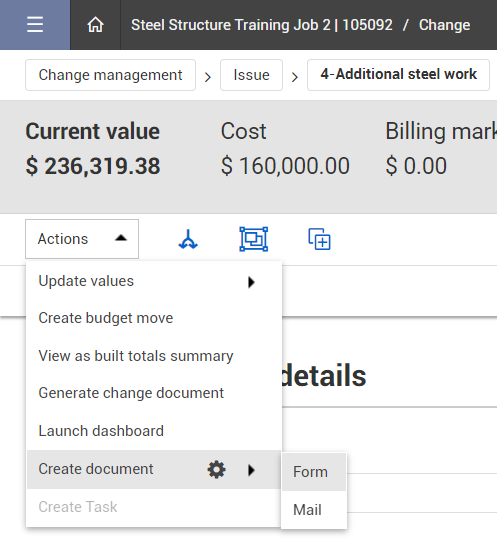
Task: Open Steel Structure Training Job 2 link
Action: (262, 25)
